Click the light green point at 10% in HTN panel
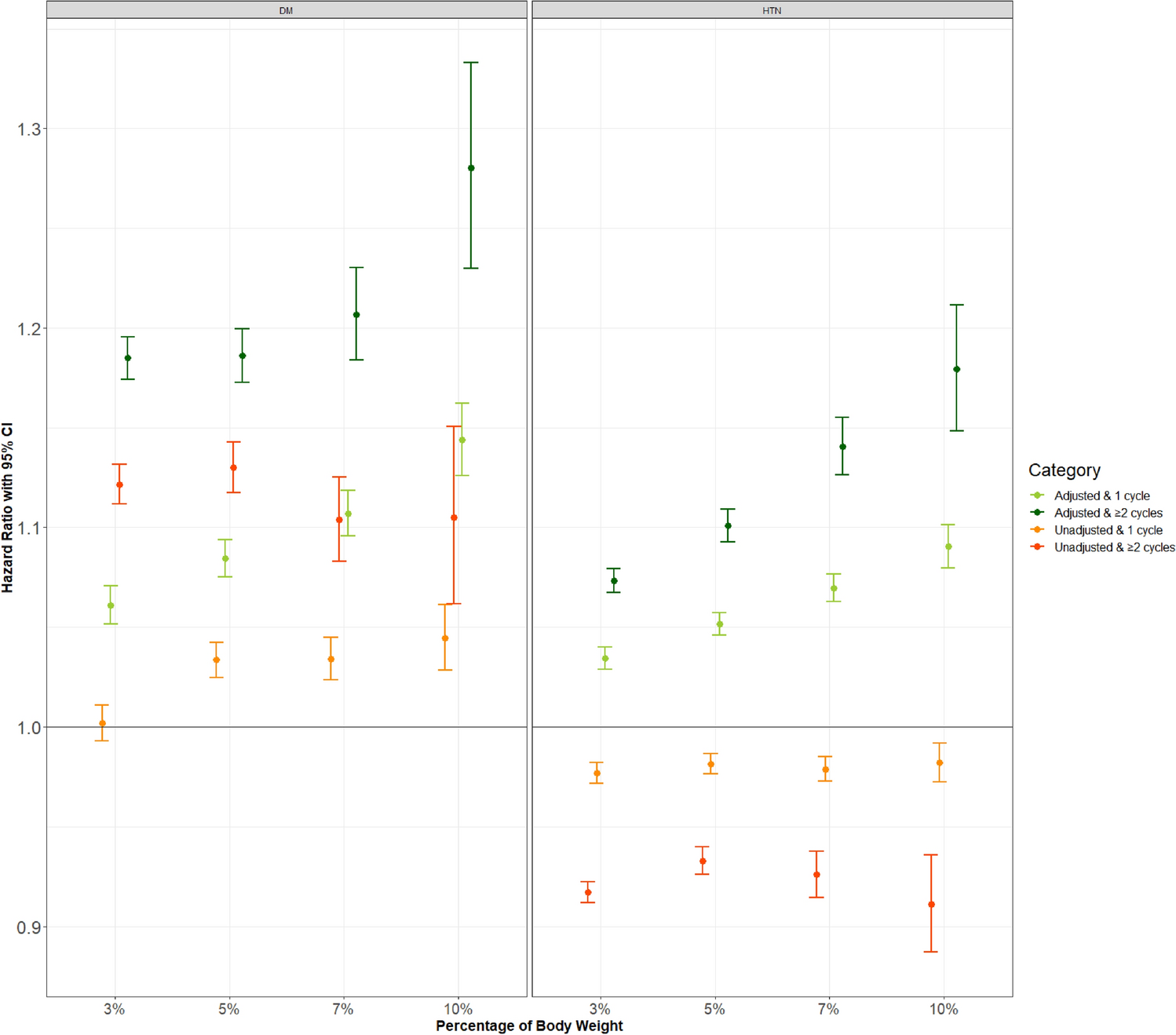 (x=948, y=547)
